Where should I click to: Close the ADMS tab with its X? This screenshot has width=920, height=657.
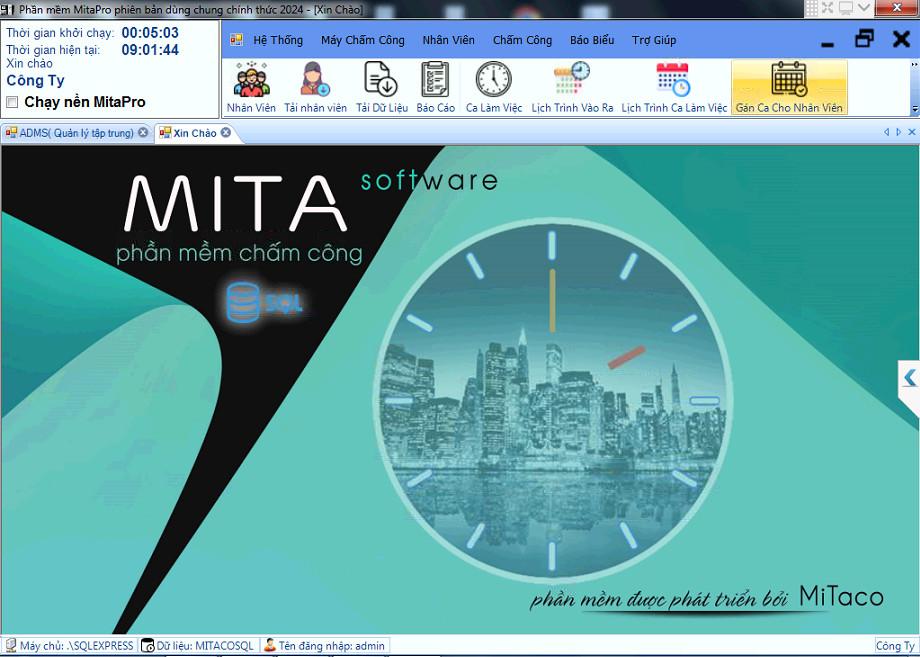143,133
